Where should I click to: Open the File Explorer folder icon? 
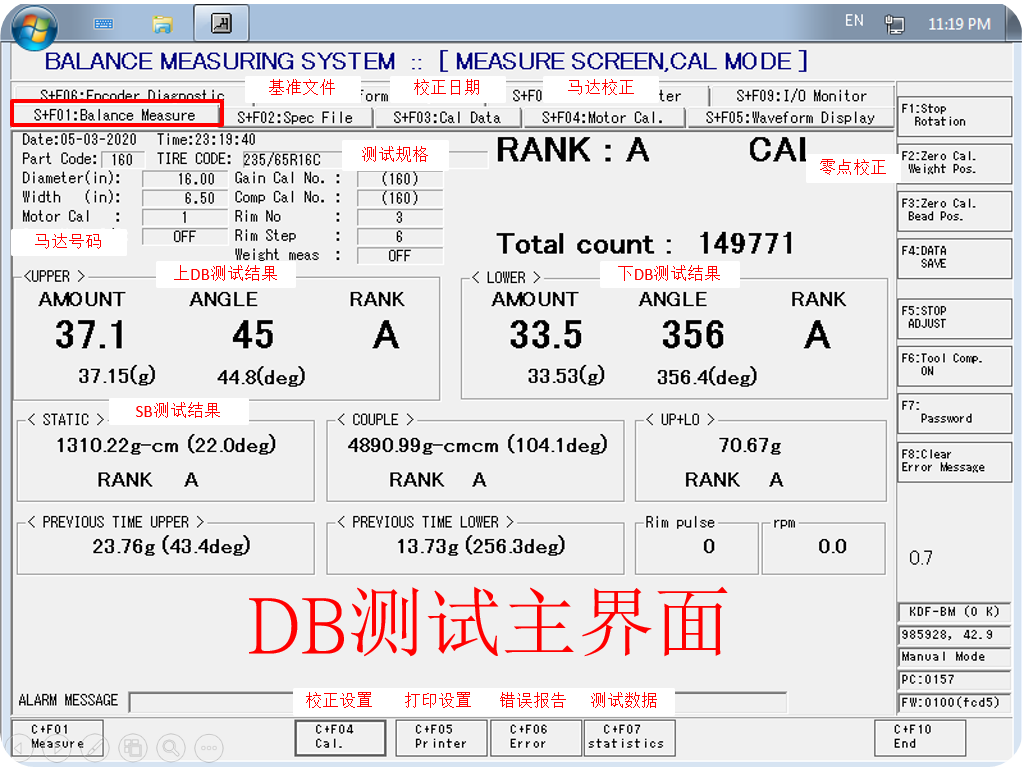(163, 23)
